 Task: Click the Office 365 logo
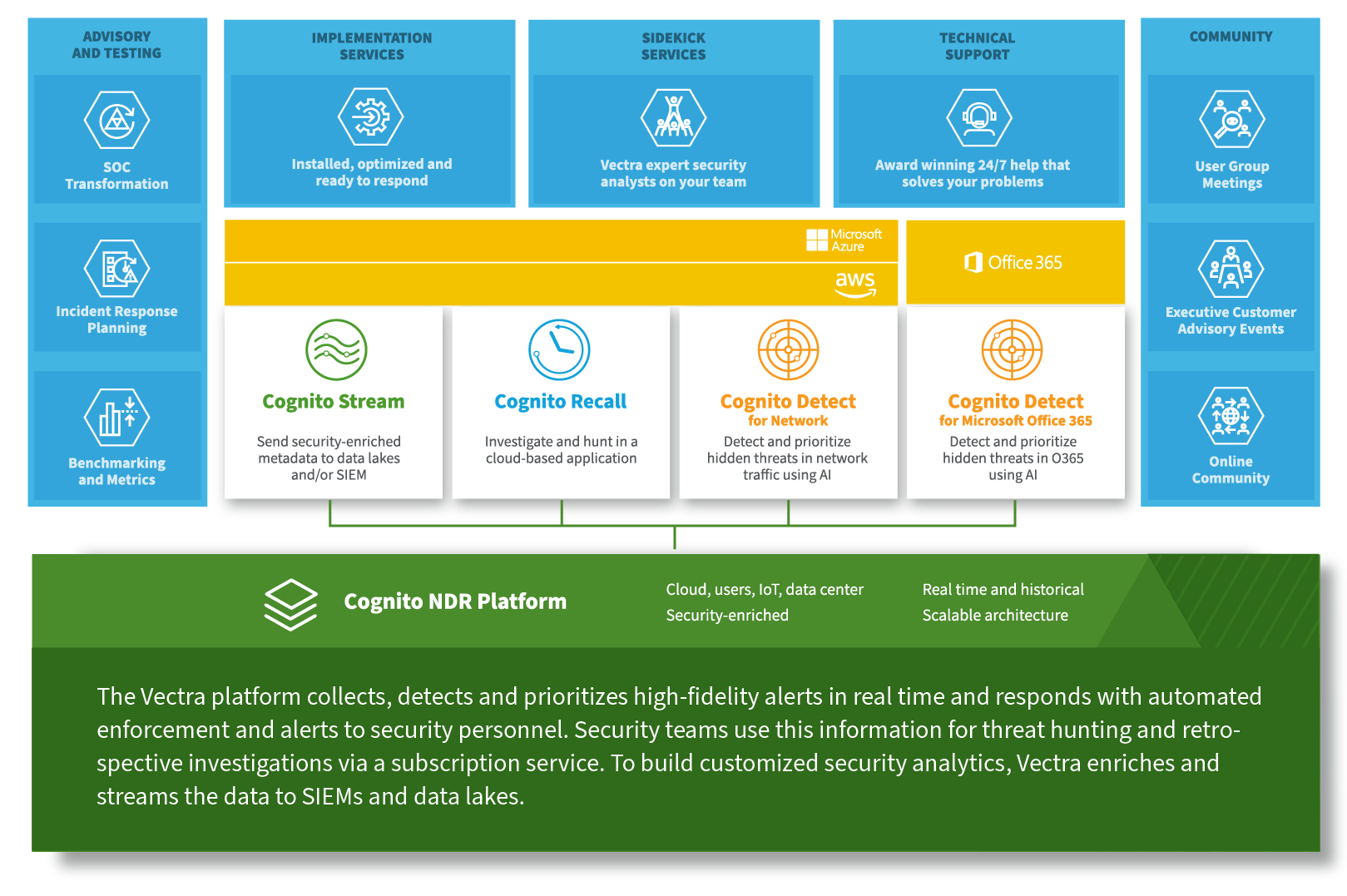(1014, 261)
